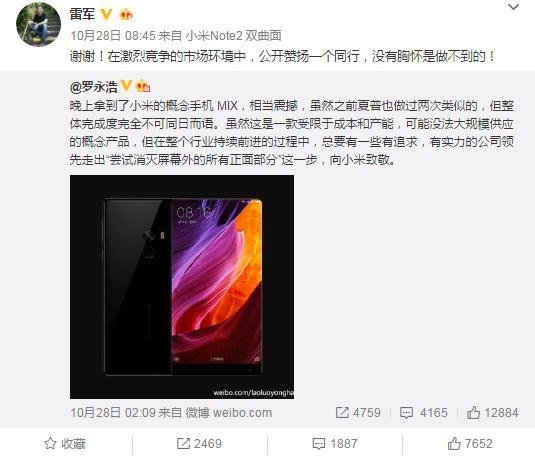
Task: Click the 小米Note2 双曲面 source link
Action: (234, 35)
